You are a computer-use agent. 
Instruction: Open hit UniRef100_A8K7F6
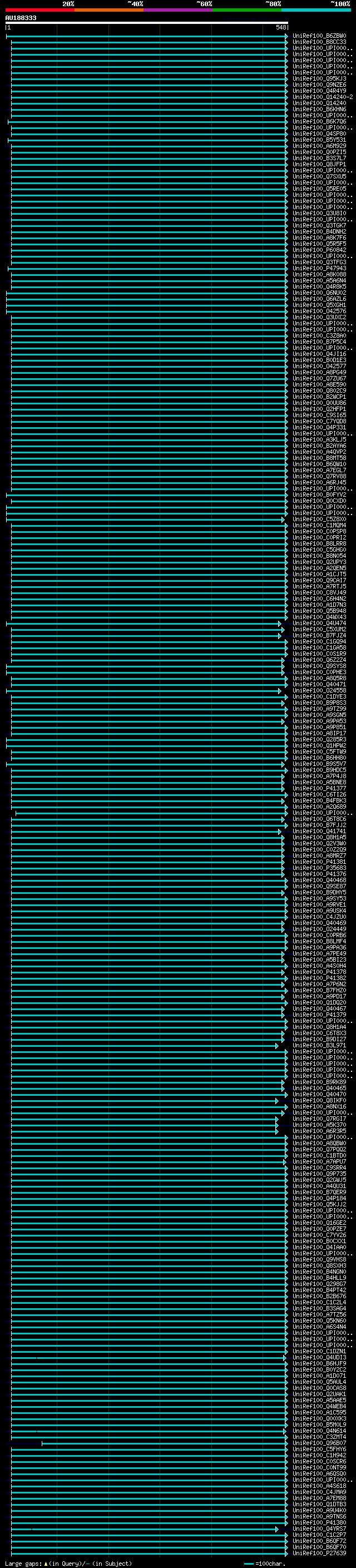pyautogui.click(x=319, y=238)
